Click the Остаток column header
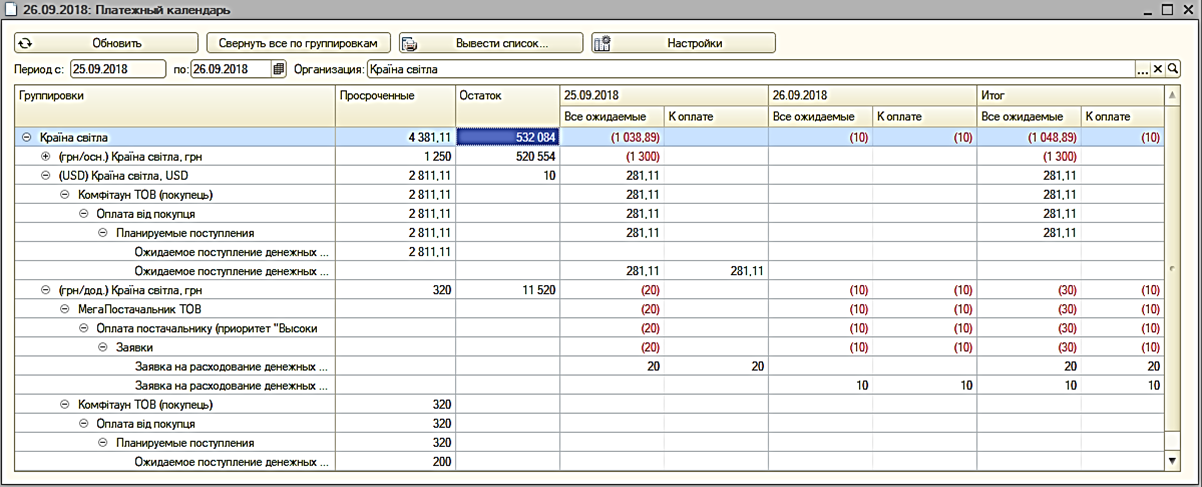The width and height of the screenshot is (1202, 487). (x=507, y=95)
